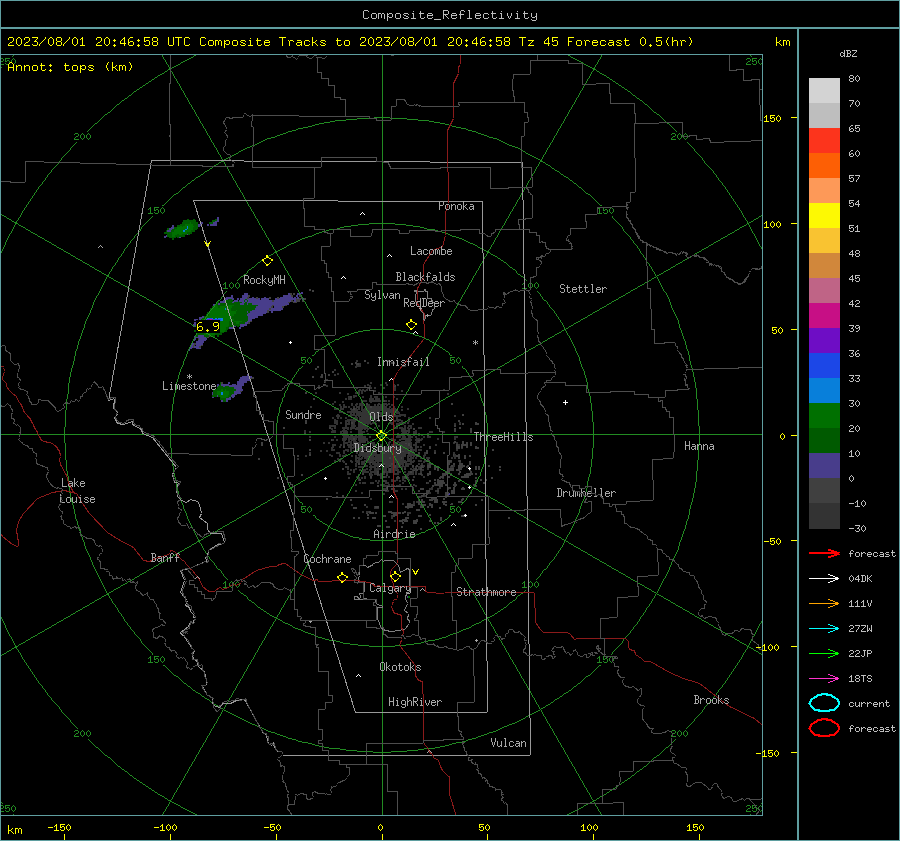Screen dimensions: 900x841
Task: Click the Blackfalds label
Action: point(425,277)
